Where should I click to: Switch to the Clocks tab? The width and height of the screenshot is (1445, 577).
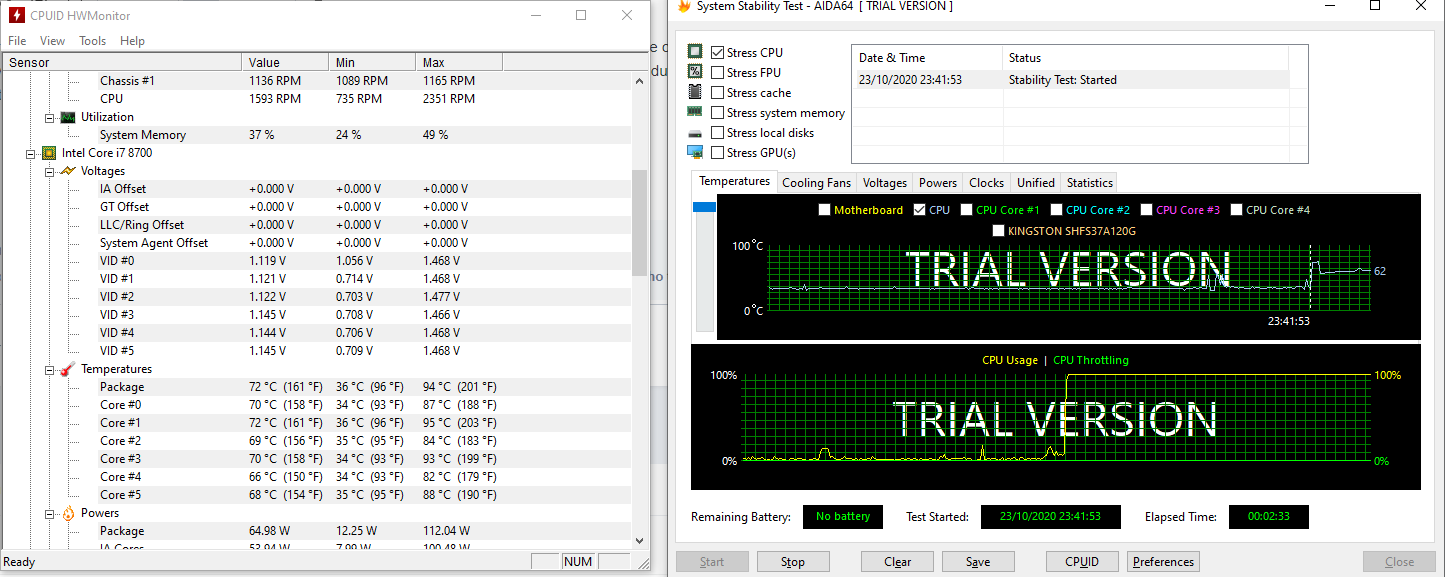click(x=986, y=183)
